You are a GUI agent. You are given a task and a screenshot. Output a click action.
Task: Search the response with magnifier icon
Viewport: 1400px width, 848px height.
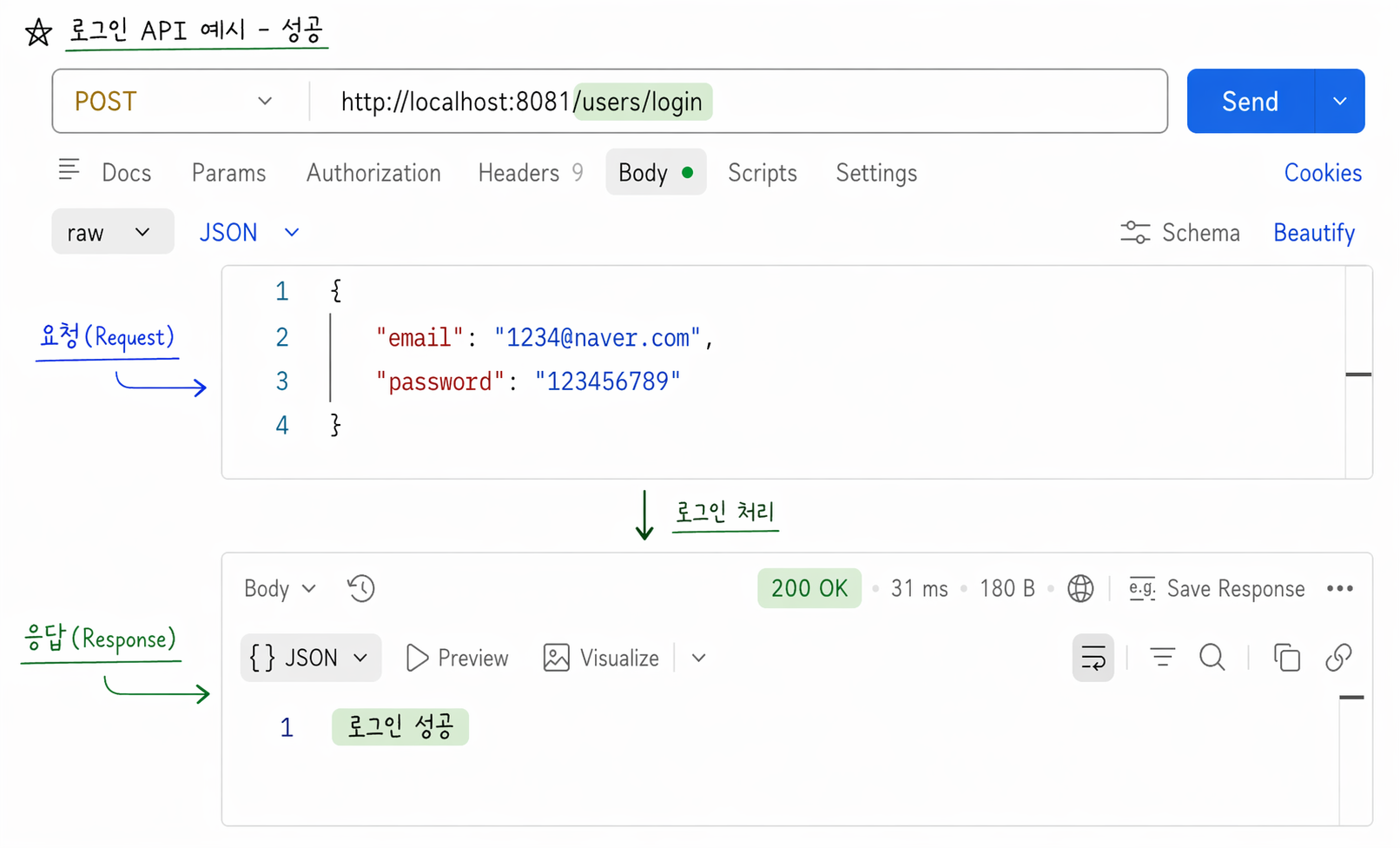1212,658
